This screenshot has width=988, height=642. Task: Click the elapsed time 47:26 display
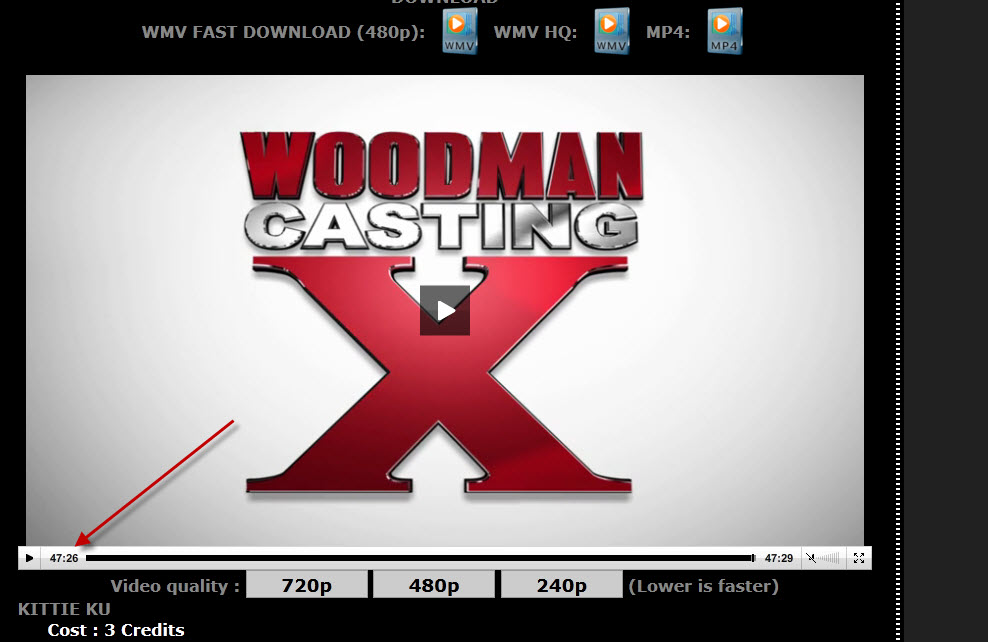(64, 558)
